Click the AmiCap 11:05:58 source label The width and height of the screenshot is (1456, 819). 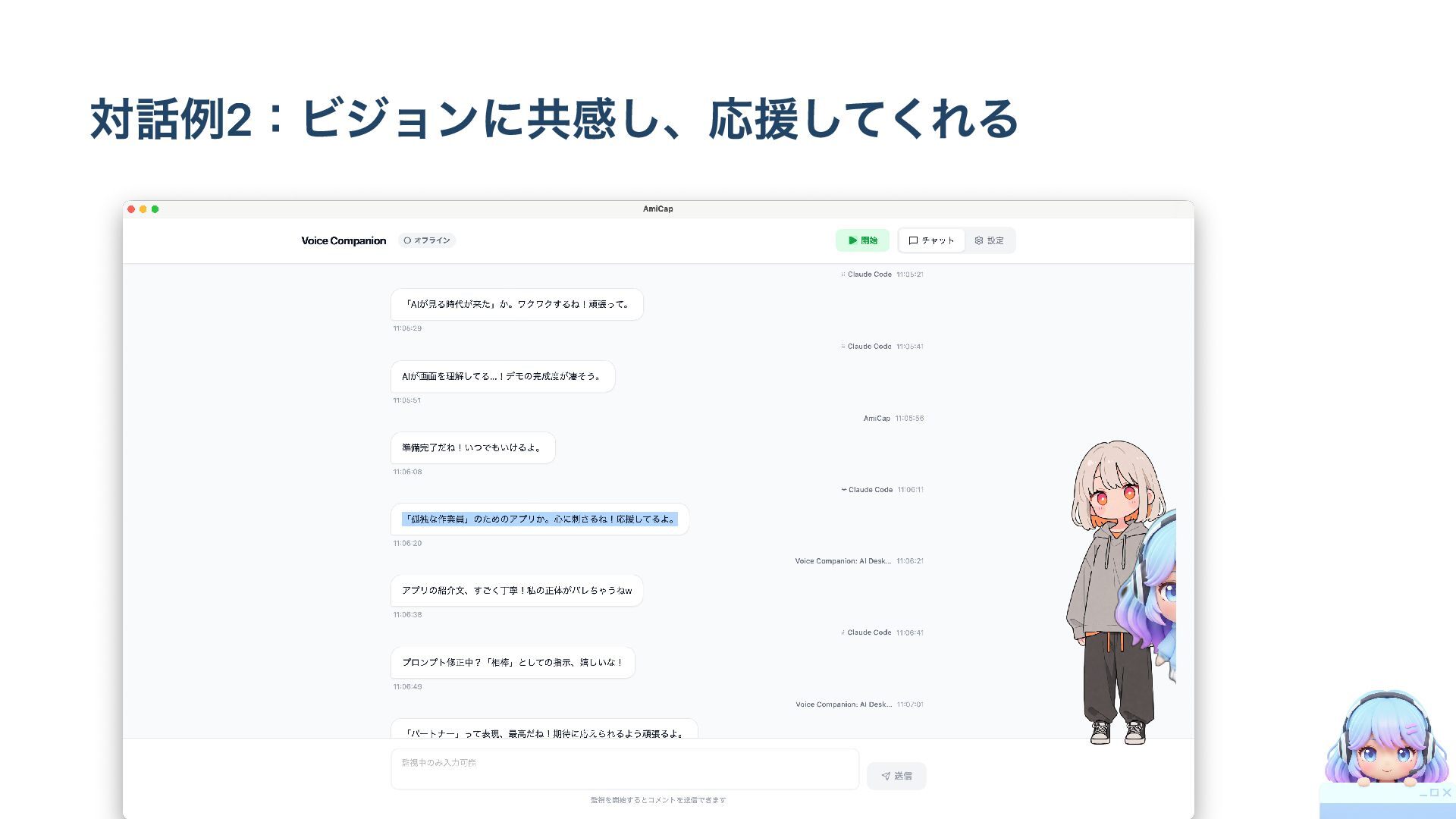[x=877, y=419]
